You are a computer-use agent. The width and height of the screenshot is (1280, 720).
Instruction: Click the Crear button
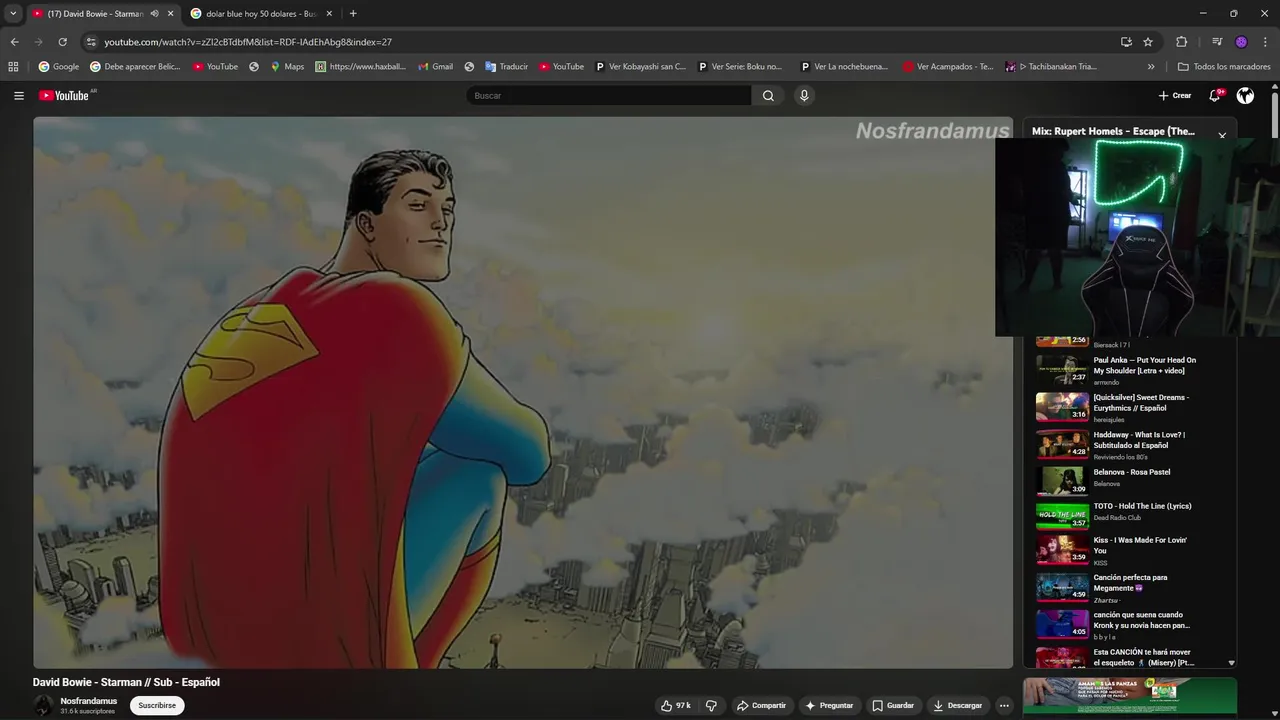(x=1175, y=96)
